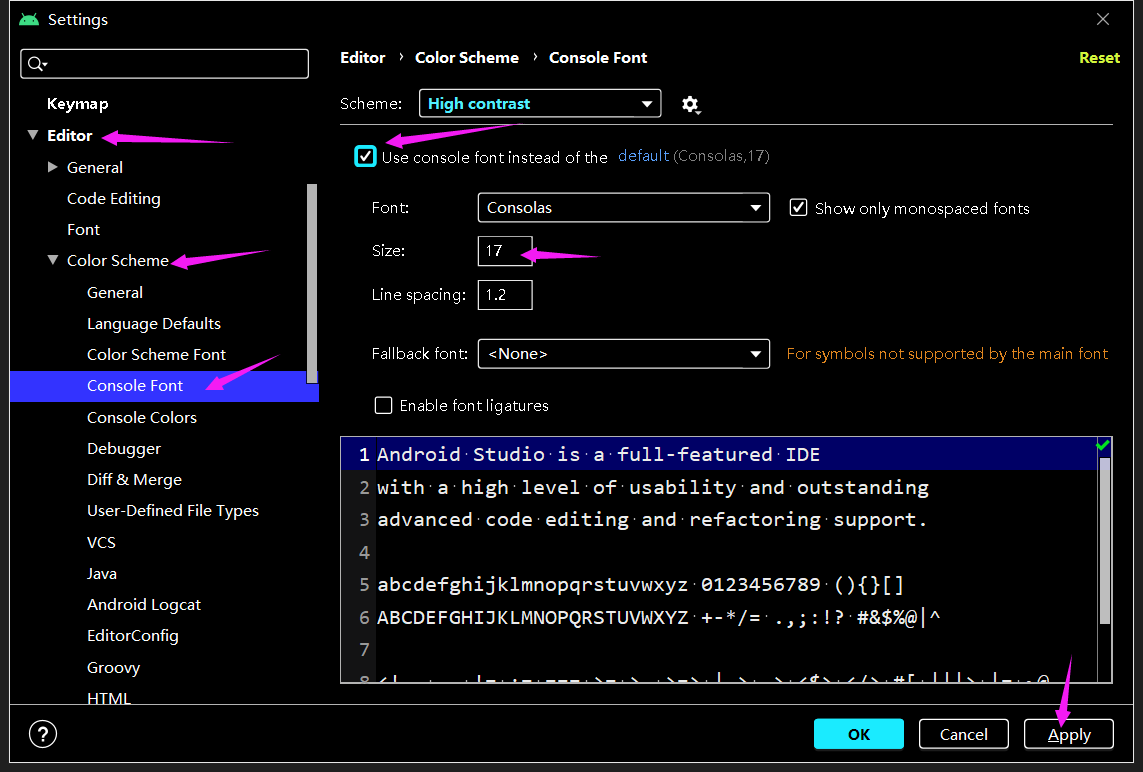Enable font ligatures checkbox

point(383,405)
